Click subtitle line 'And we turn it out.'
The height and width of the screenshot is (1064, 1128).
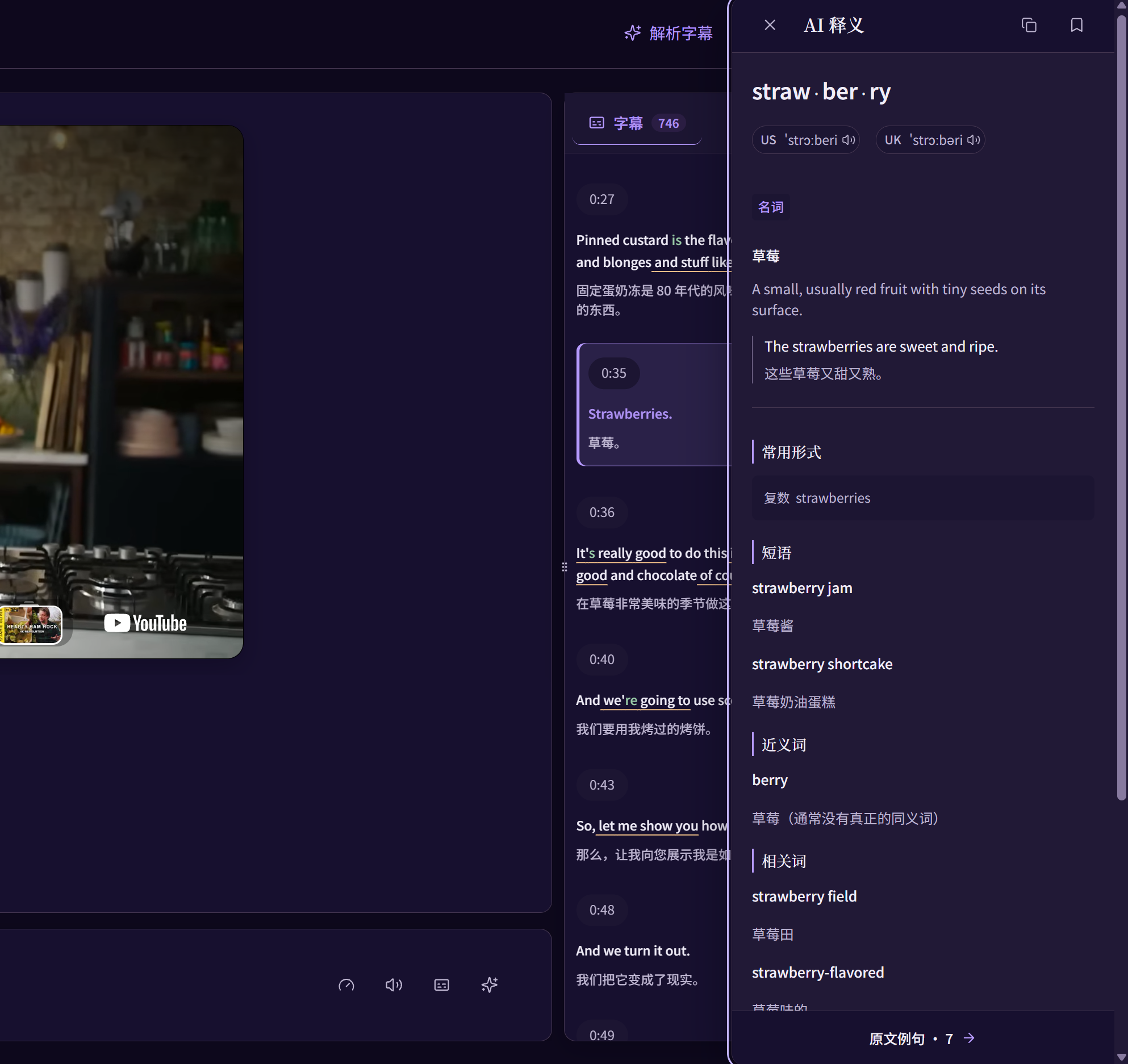[x=633, y=951]
